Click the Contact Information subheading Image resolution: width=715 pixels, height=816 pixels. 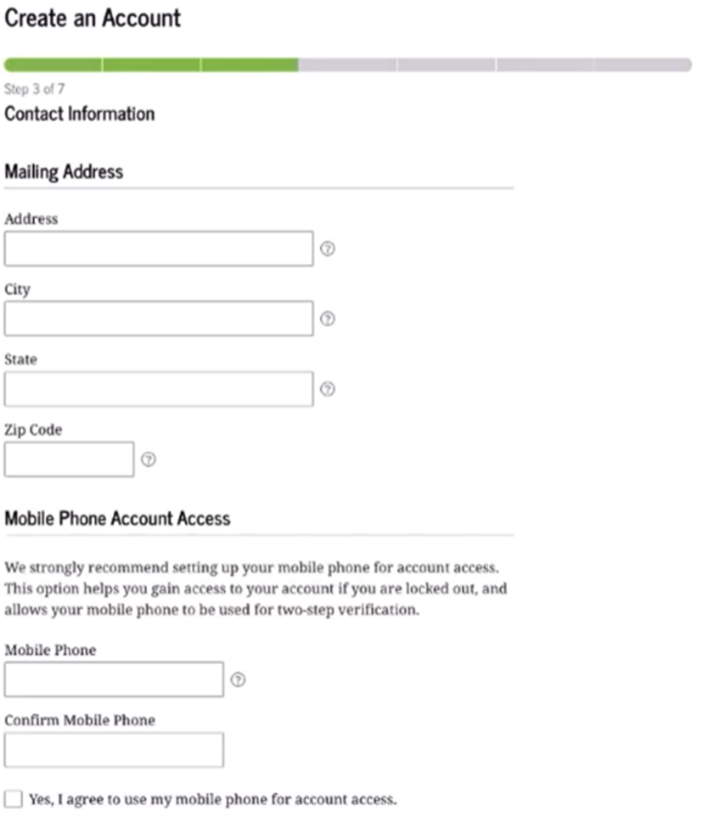pos(77,113)
